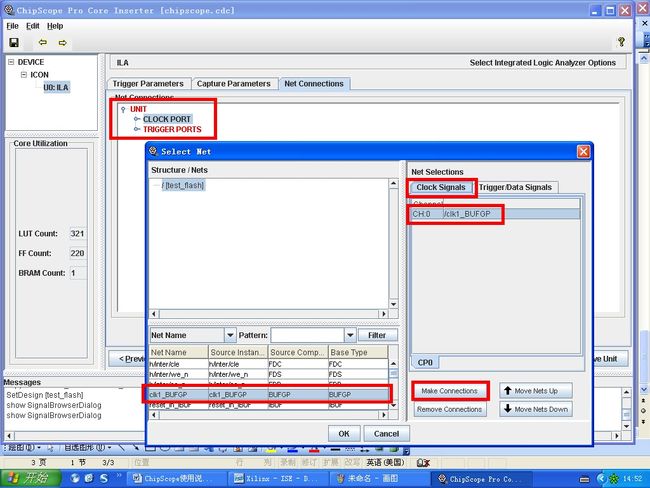Select the Clock Signals tab
The height and width of the screenshot is (488, 650).
click(x=441, y=187)
